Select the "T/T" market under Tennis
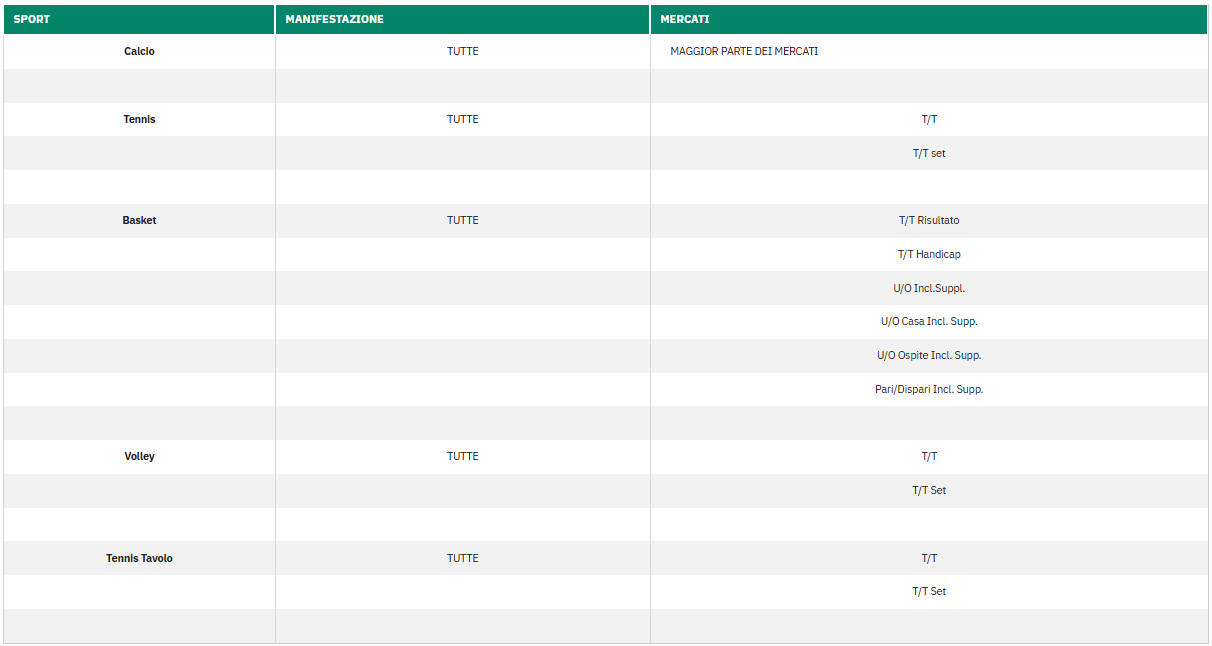This screenshot has width=1212, height=646. (929, 119)
